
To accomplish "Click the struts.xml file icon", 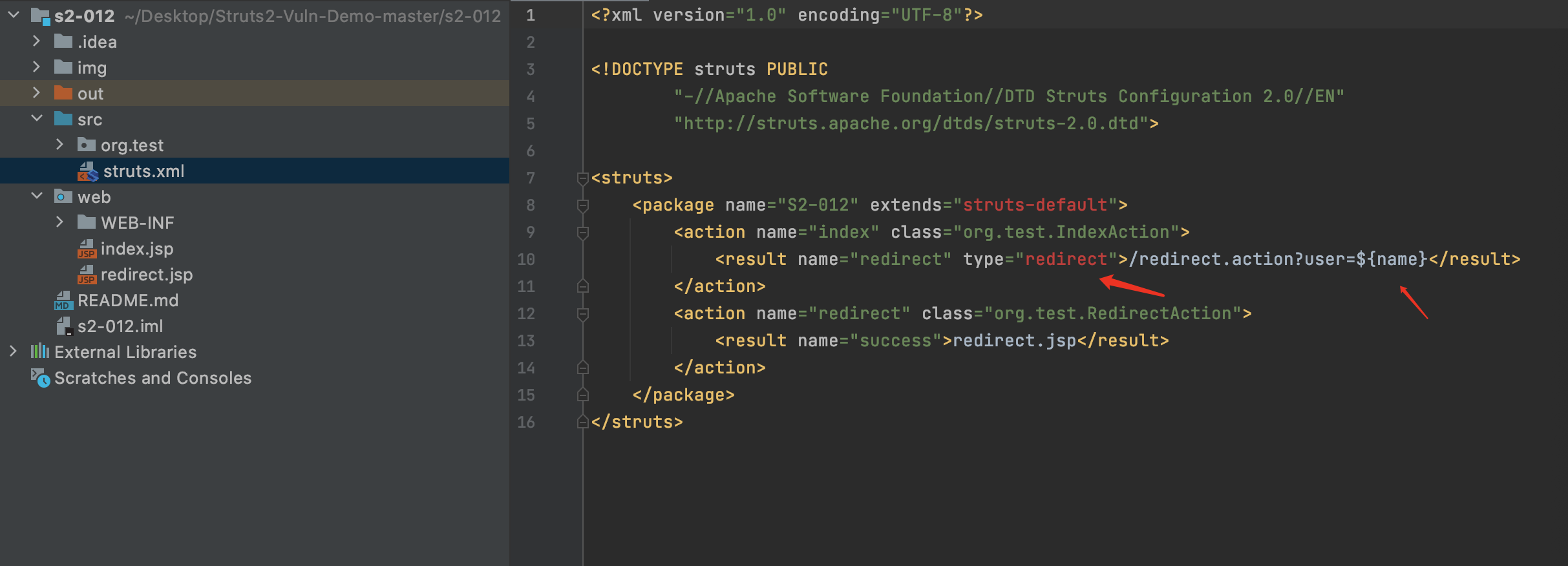I will (x=88, y=171).
